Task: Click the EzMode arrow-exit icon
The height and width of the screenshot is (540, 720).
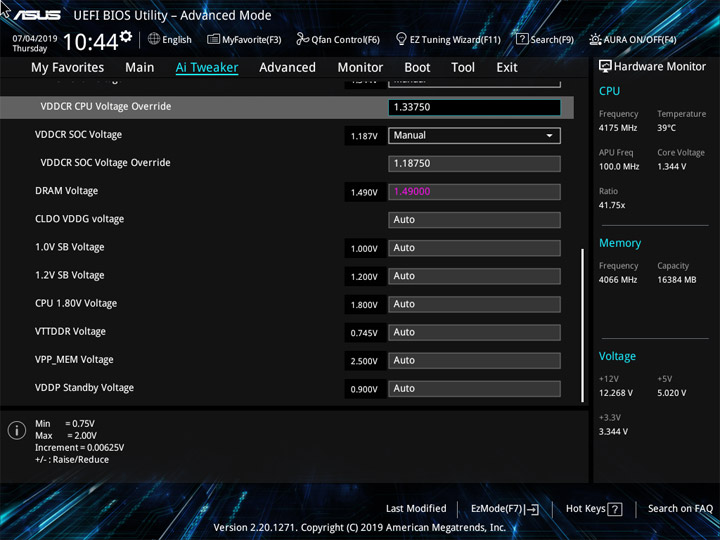Action: coord(532,509)
